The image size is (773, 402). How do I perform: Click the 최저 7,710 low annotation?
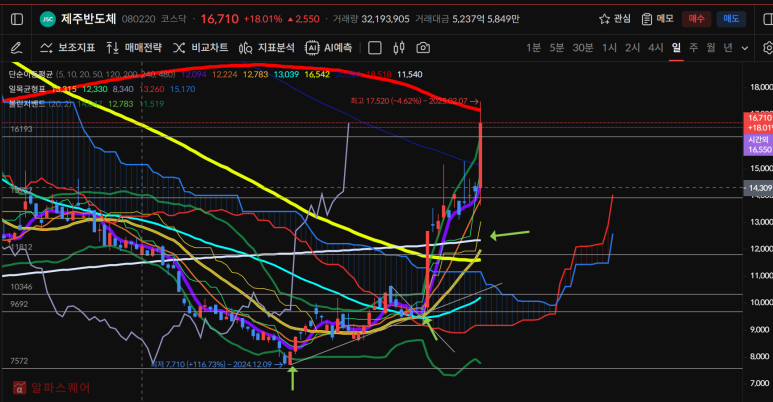tap(216, 365)
